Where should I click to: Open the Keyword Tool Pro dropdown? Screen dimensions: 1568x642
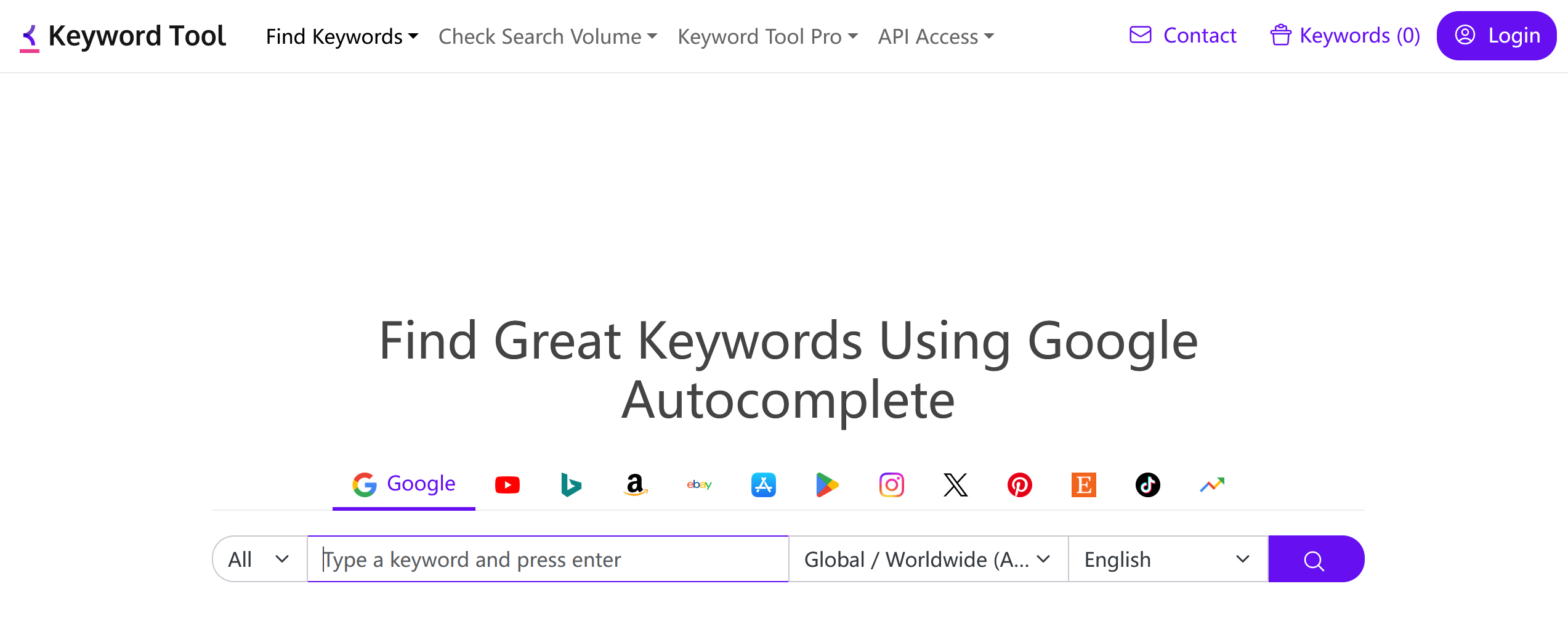pos(767,36)
